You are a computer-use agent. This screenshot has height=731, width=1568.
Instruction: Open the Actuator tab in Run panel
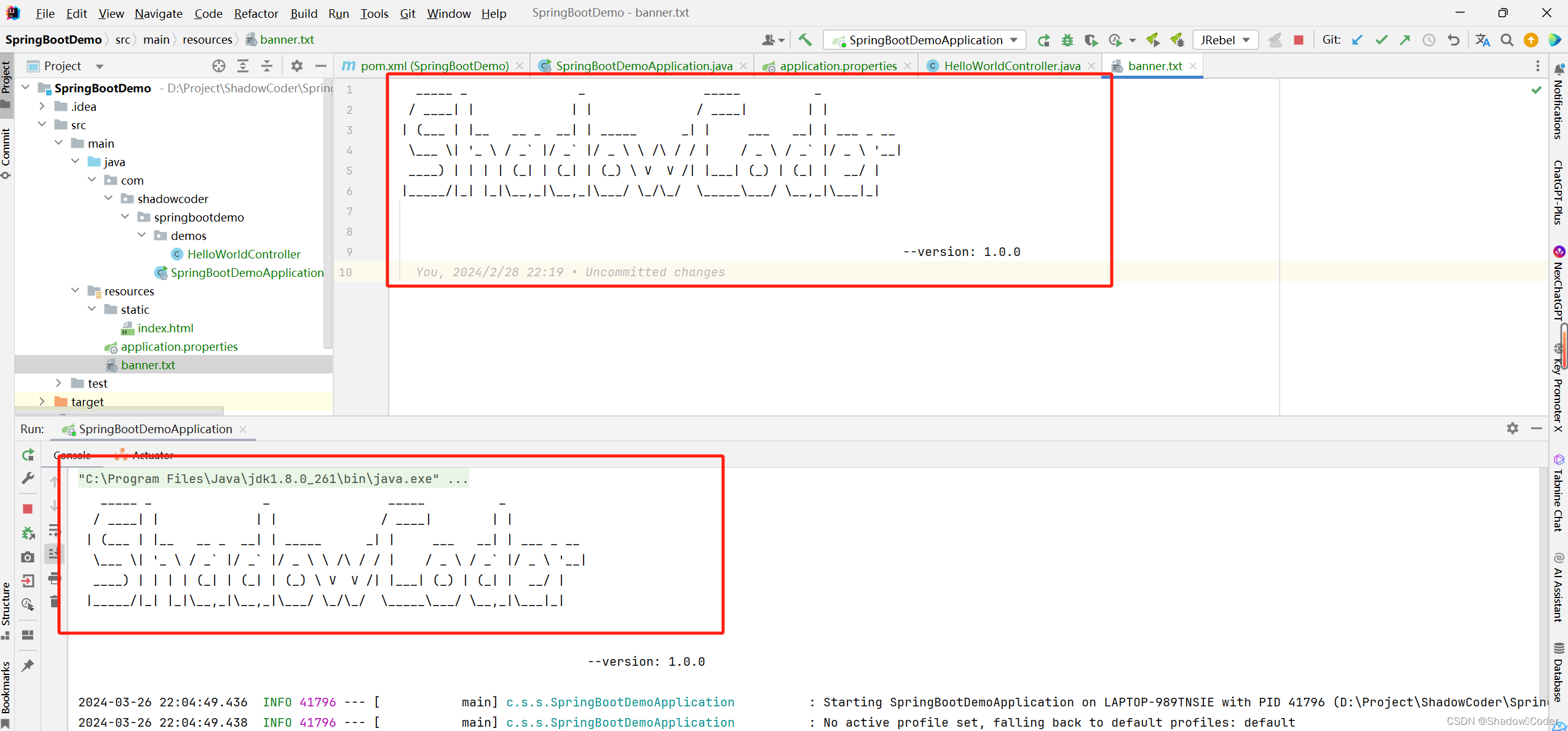pyautogui.click(x=145, y=455)
